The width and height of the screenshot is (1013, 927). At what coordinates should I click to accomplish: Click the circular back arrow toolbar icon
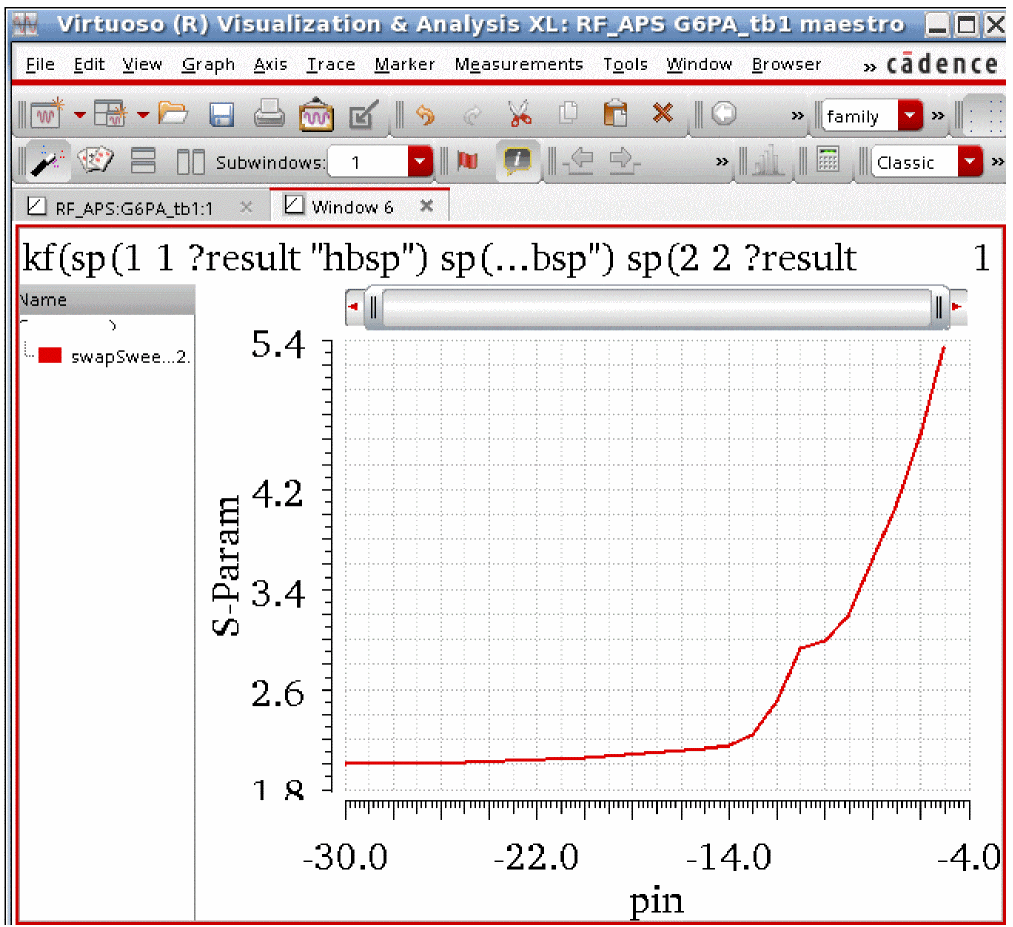tap(724, 114)
